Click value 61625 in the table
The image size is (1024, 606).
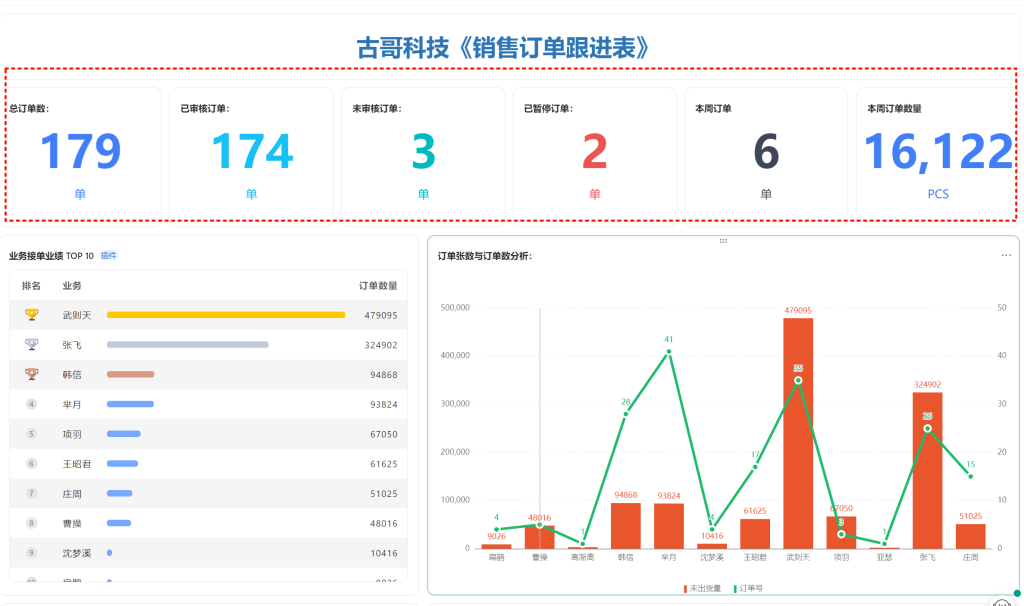coord(384,464)
